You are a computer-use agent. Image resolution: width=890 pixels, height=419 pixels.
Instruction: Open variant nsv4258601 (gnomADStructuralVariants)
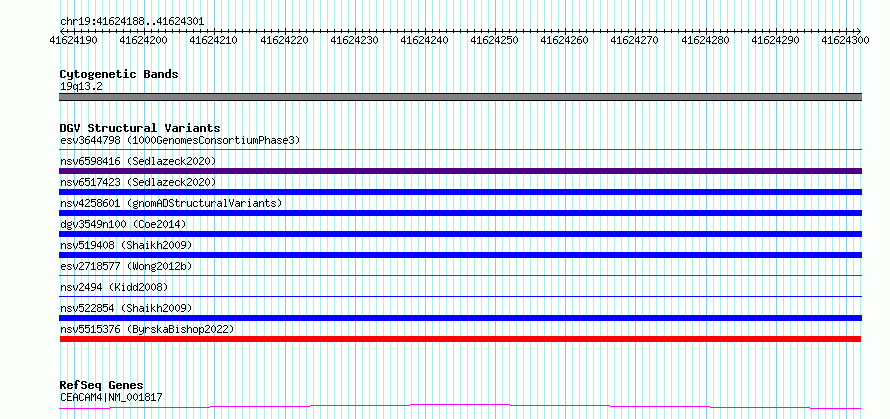pos(171,203)
